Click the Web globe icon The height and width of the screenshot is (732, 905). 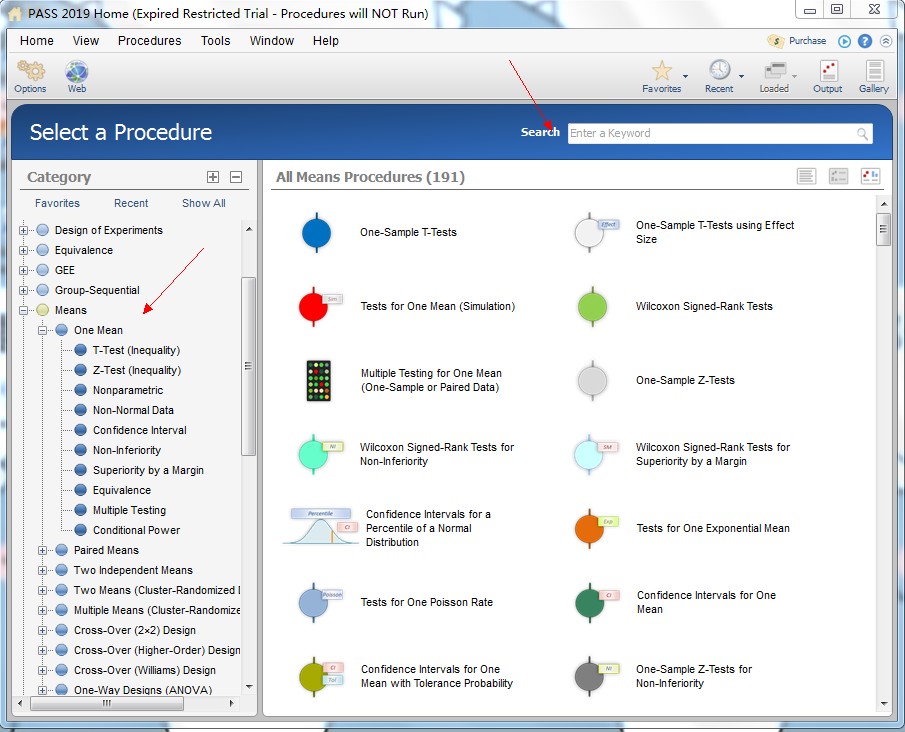pos(77,73)
